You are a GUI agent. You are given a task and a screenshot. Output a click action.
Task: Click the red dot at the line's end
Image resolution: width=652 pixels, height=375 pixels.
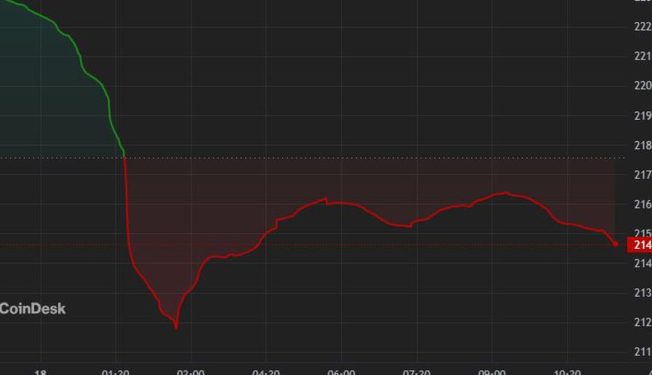click(615, 244)
